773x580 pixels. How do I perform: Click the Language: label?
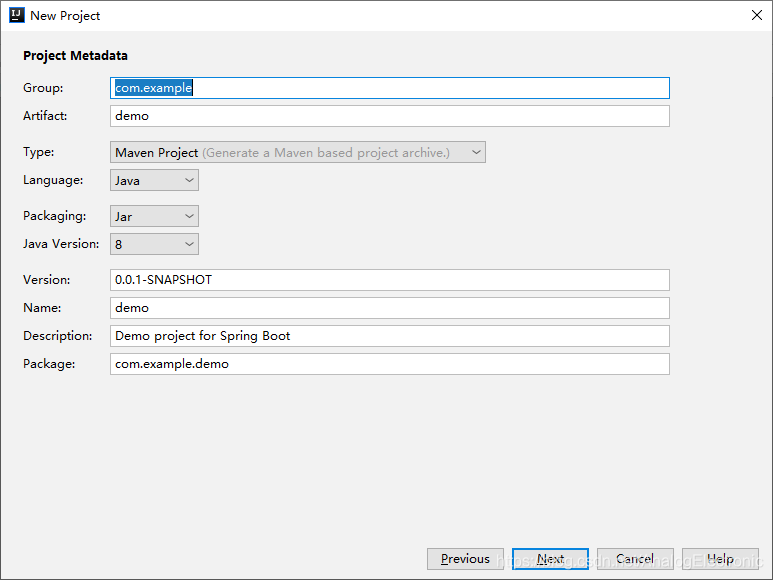[x=53, y=180]
